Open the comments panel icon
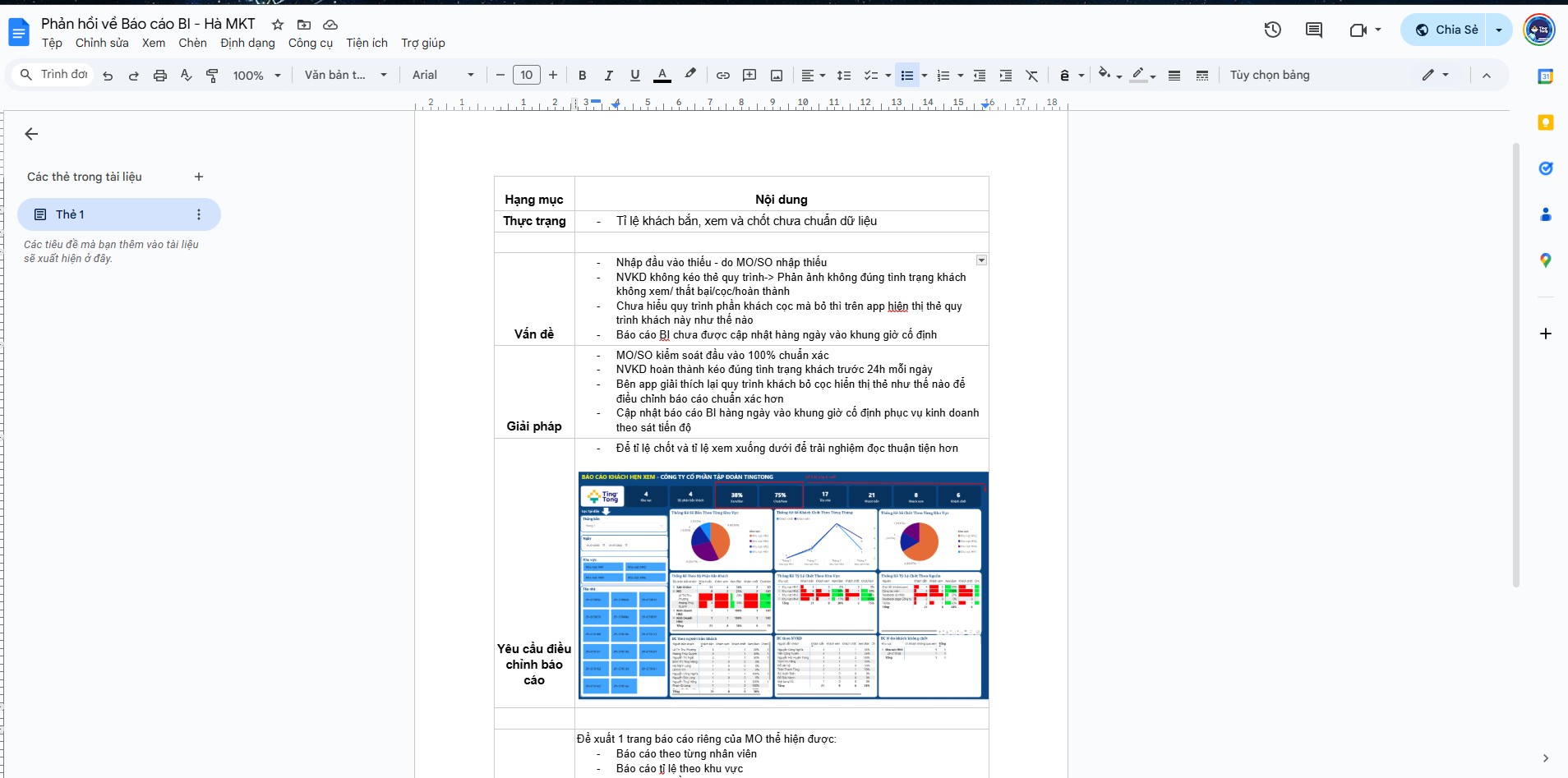1568x778 pixels. (x=1314, y=30)
